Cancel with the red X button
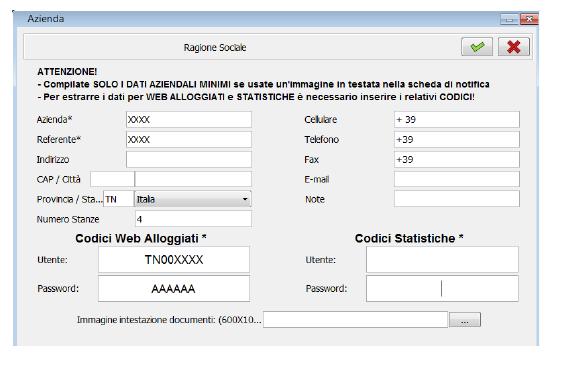Screen dimensions: 561x380 pos(514,47)
